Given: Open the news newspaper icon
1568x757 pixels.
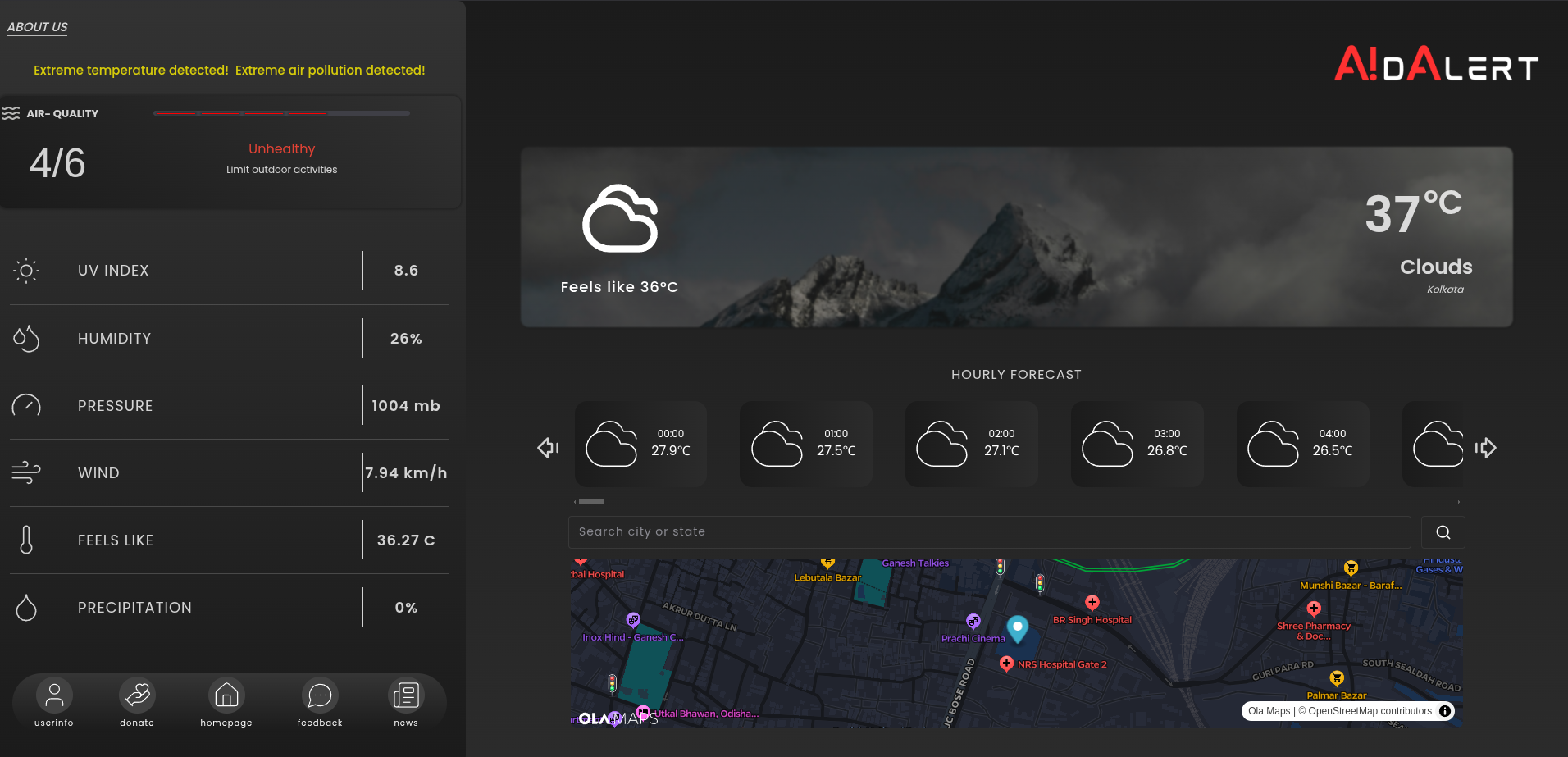Looking at the screenshot, I should tap(406, 695).
